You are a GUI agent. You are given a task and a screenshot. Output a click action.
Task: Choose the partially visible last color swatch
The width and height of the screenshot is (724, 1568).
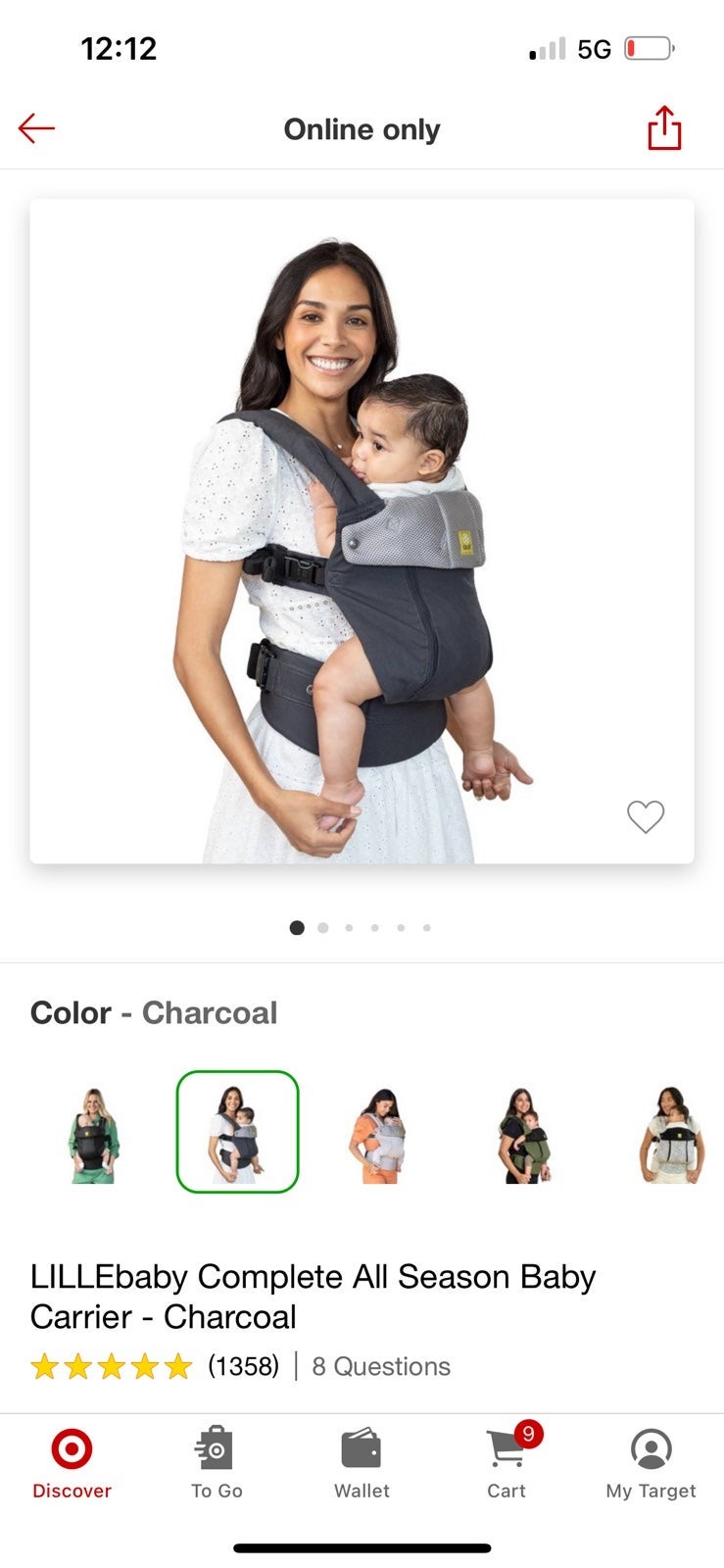(x=672, y=1134)
